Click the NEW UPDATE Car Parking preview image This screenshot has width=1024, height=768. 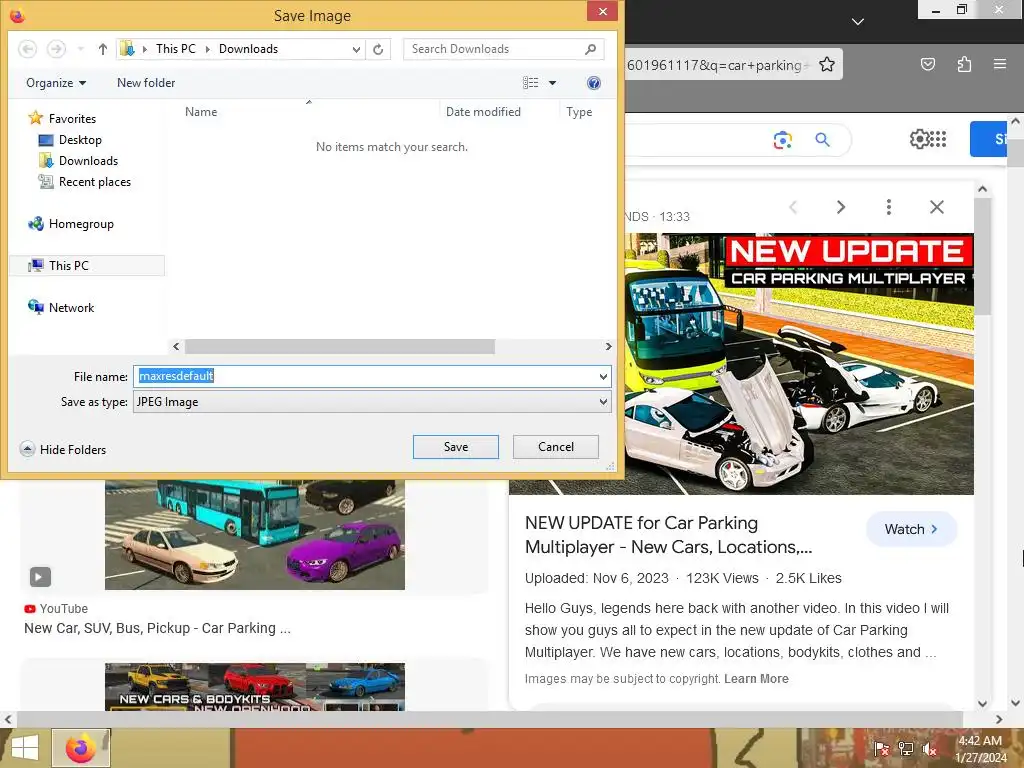[x=799, y=364]
